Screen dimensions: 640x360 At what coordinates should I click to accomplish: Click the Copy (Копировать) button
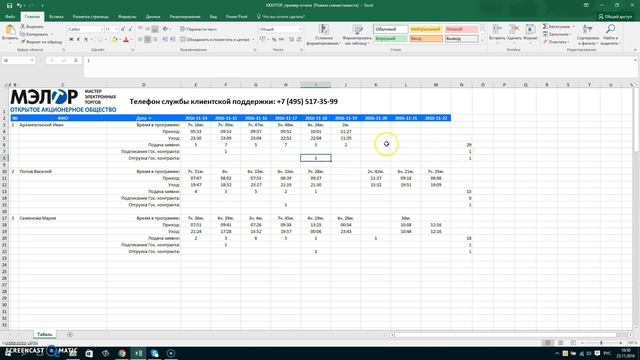pyautogui.click(x=35, y=34)
